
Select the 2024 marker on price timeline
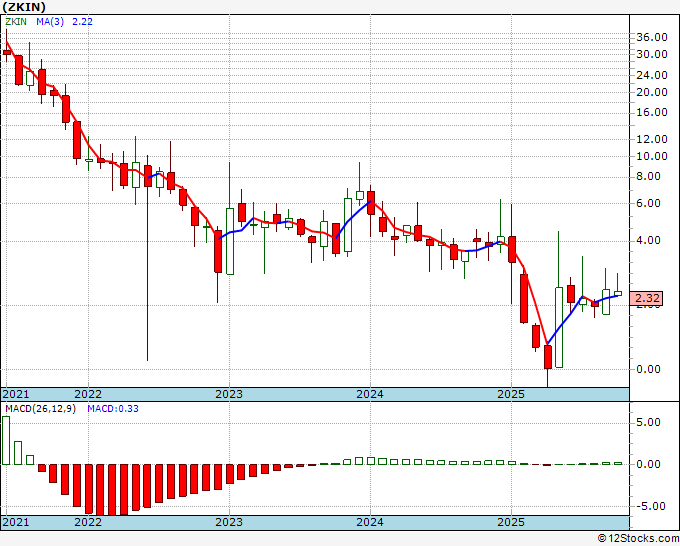pyautogui.click(x=370, y=394)
